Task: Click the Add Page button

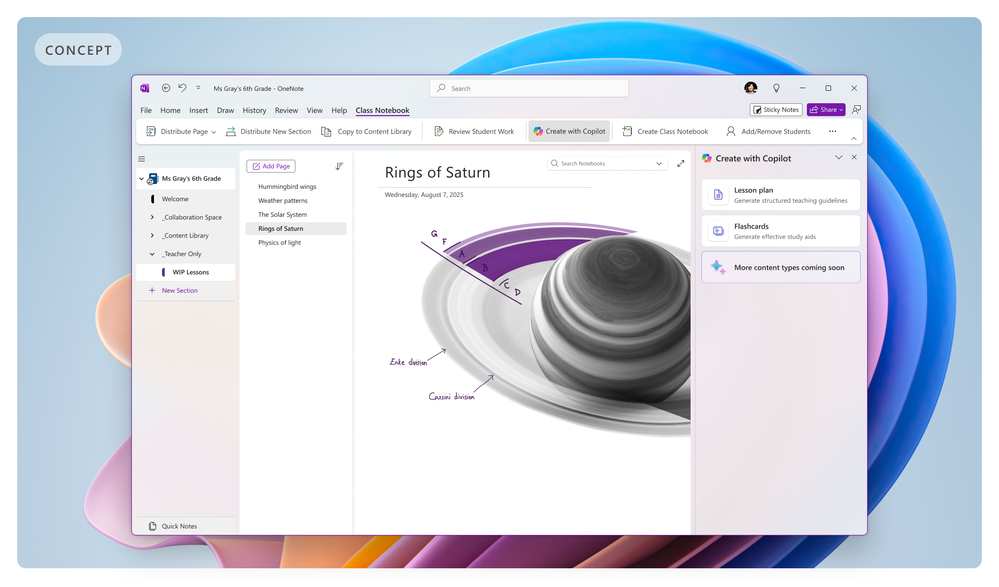Action: tap(271, 166)
